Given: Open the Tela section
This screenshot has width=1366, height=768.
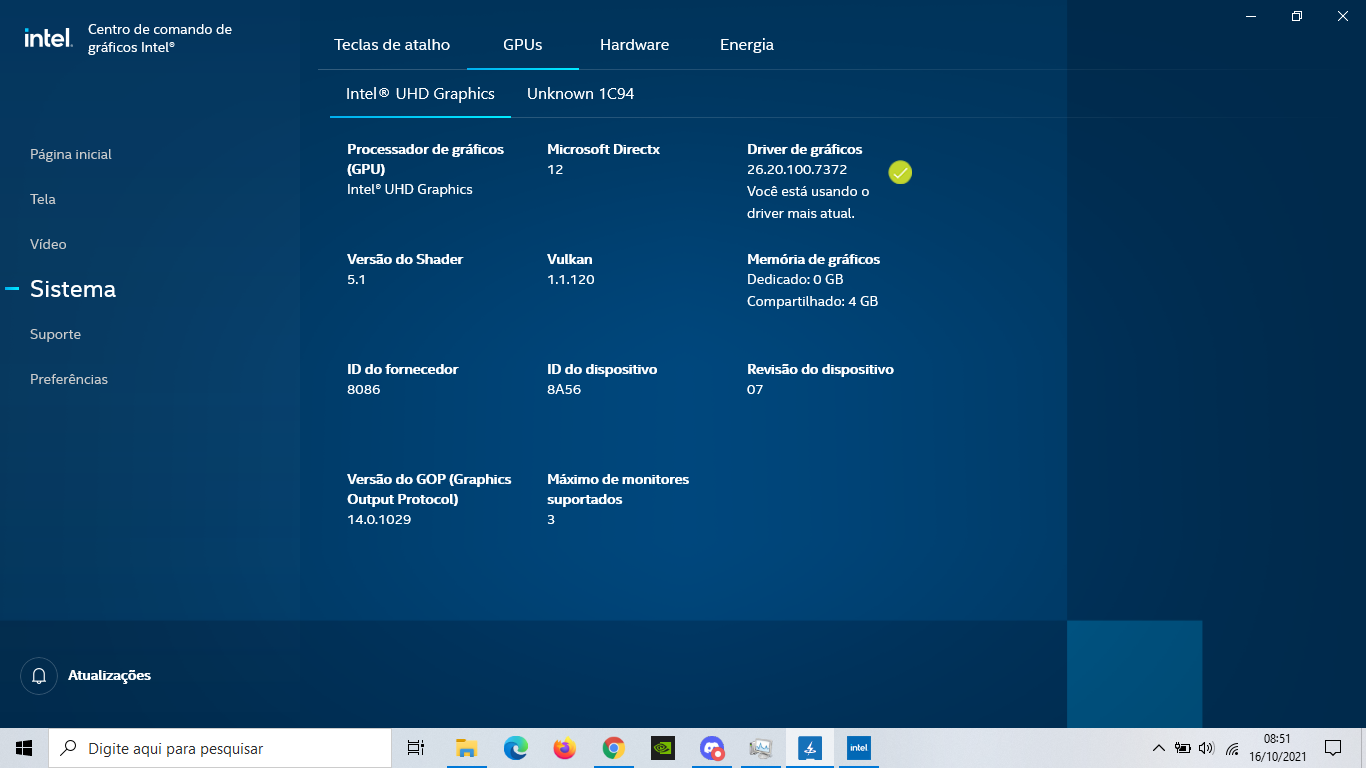Looking at the screenshot, I should pos(43,199).
